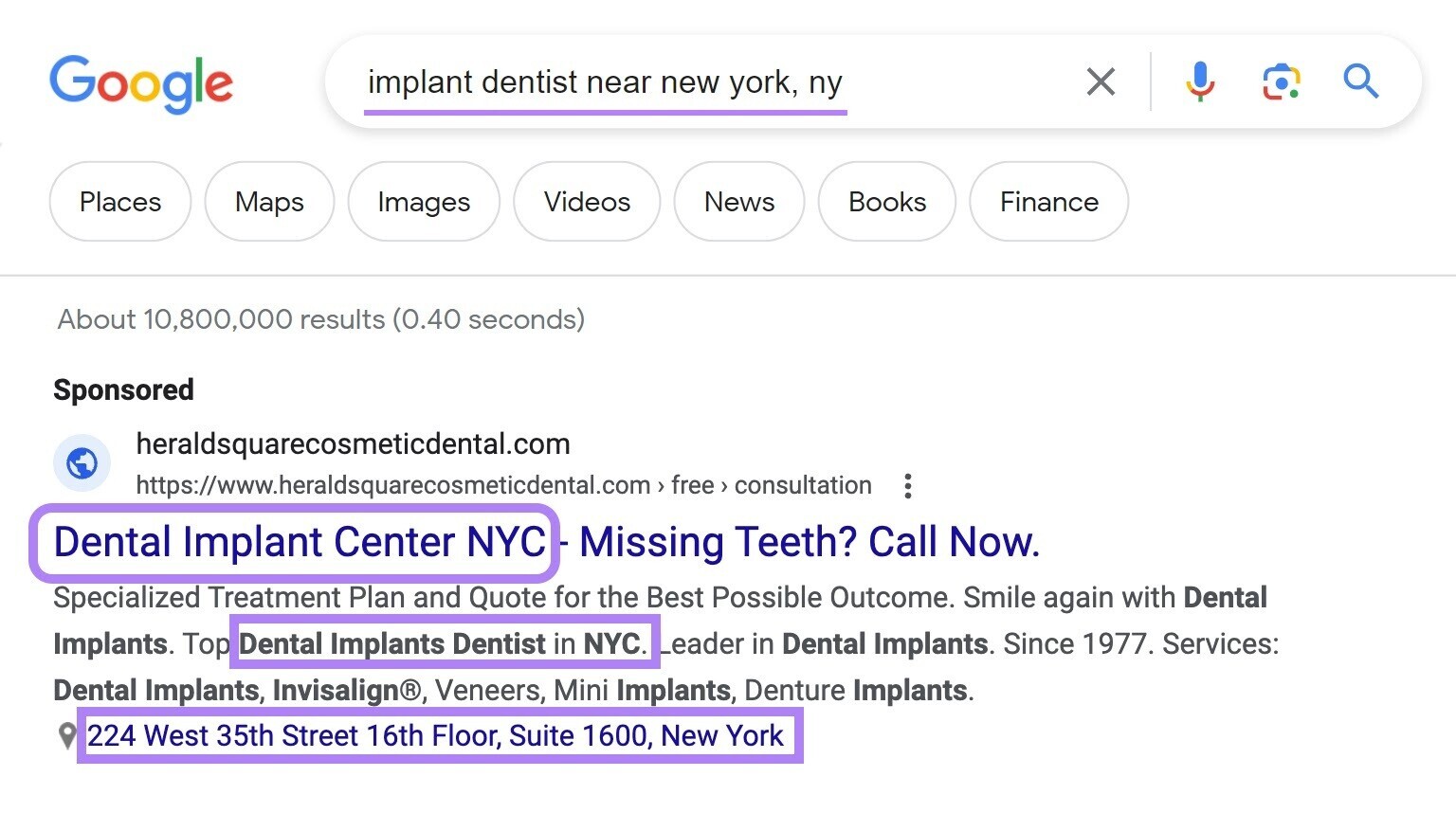Show Images results
This screenshot has height=813, width=1456.
(424, 202)
